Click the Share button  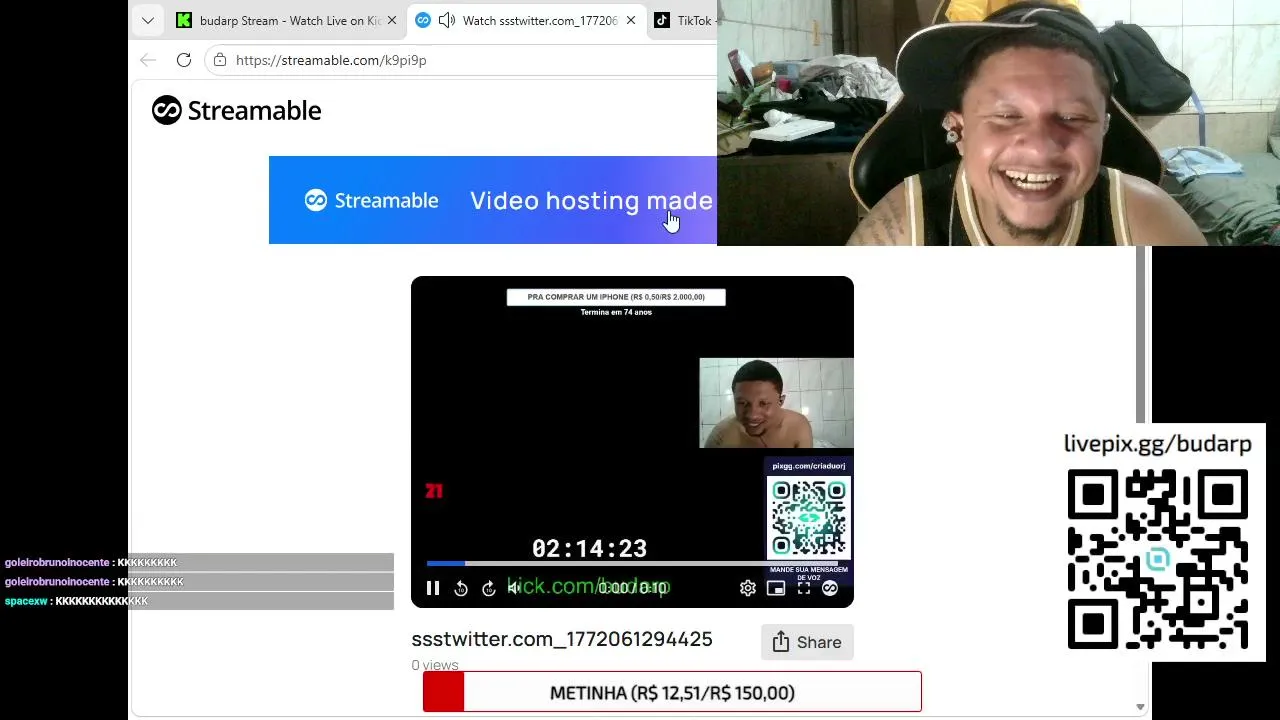tap(807, 642)
